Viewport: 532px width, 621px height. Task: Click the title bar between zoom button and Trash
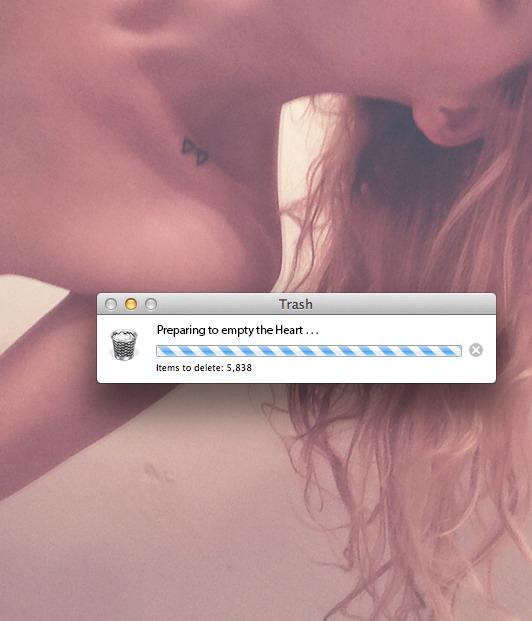point(218,304)
